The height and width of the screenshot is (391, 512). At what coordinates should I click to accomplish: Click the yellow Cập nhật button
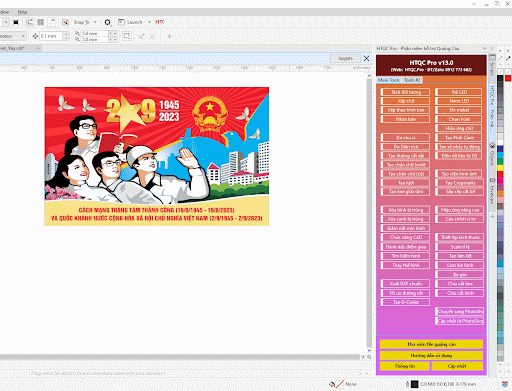(457, 366)
